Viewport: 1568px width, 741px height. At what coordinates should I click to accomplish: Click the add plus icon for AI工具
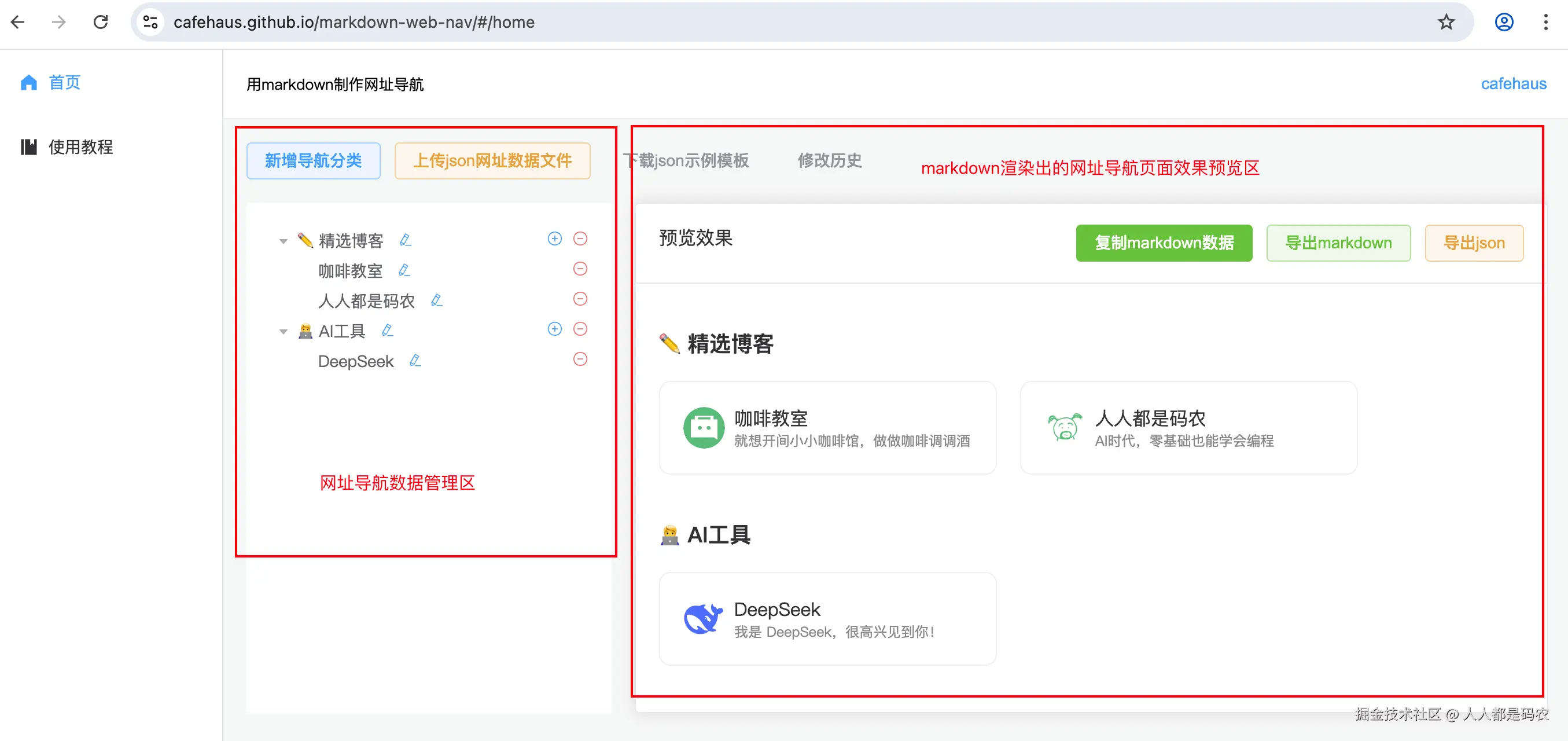554,329
